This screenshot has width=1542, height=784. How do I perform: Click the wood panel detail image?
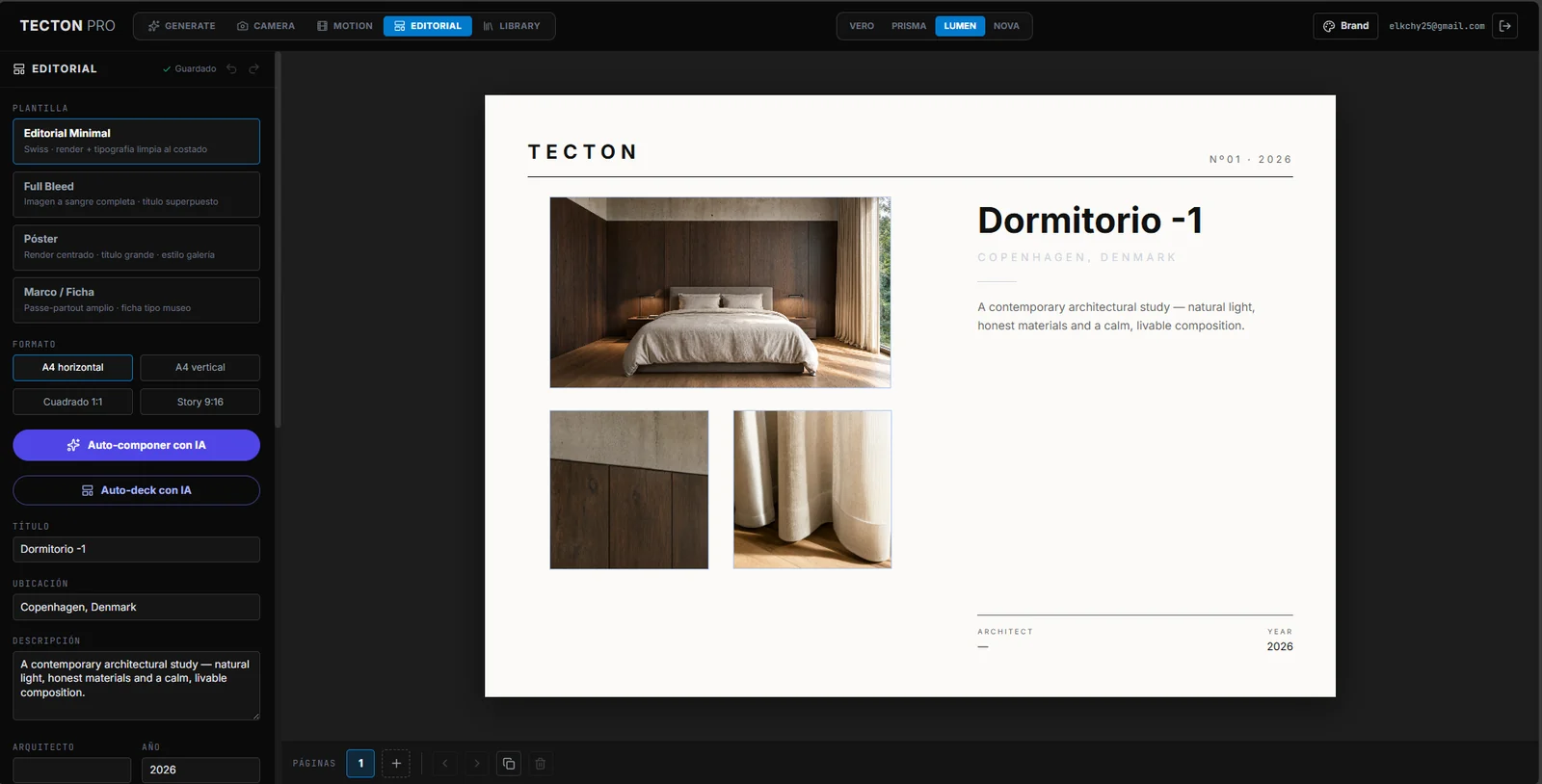pos(629,490)
